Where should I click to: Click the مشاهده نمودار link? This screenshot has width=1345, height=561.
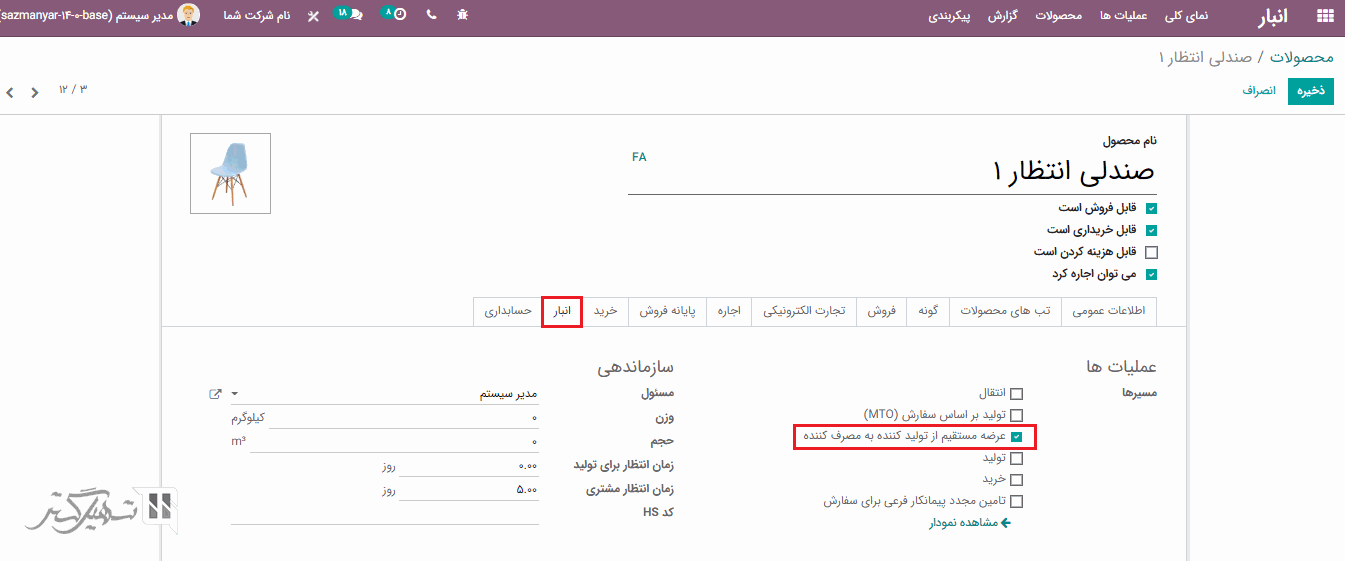click(971, 523)
